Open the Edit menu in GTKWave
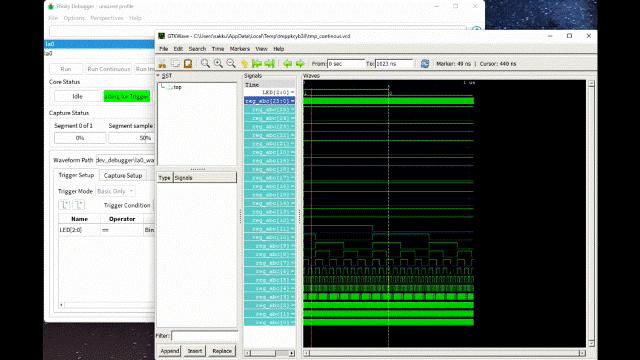Image resolution: width=640 pixels, height=360 pixels. (178, 49)
